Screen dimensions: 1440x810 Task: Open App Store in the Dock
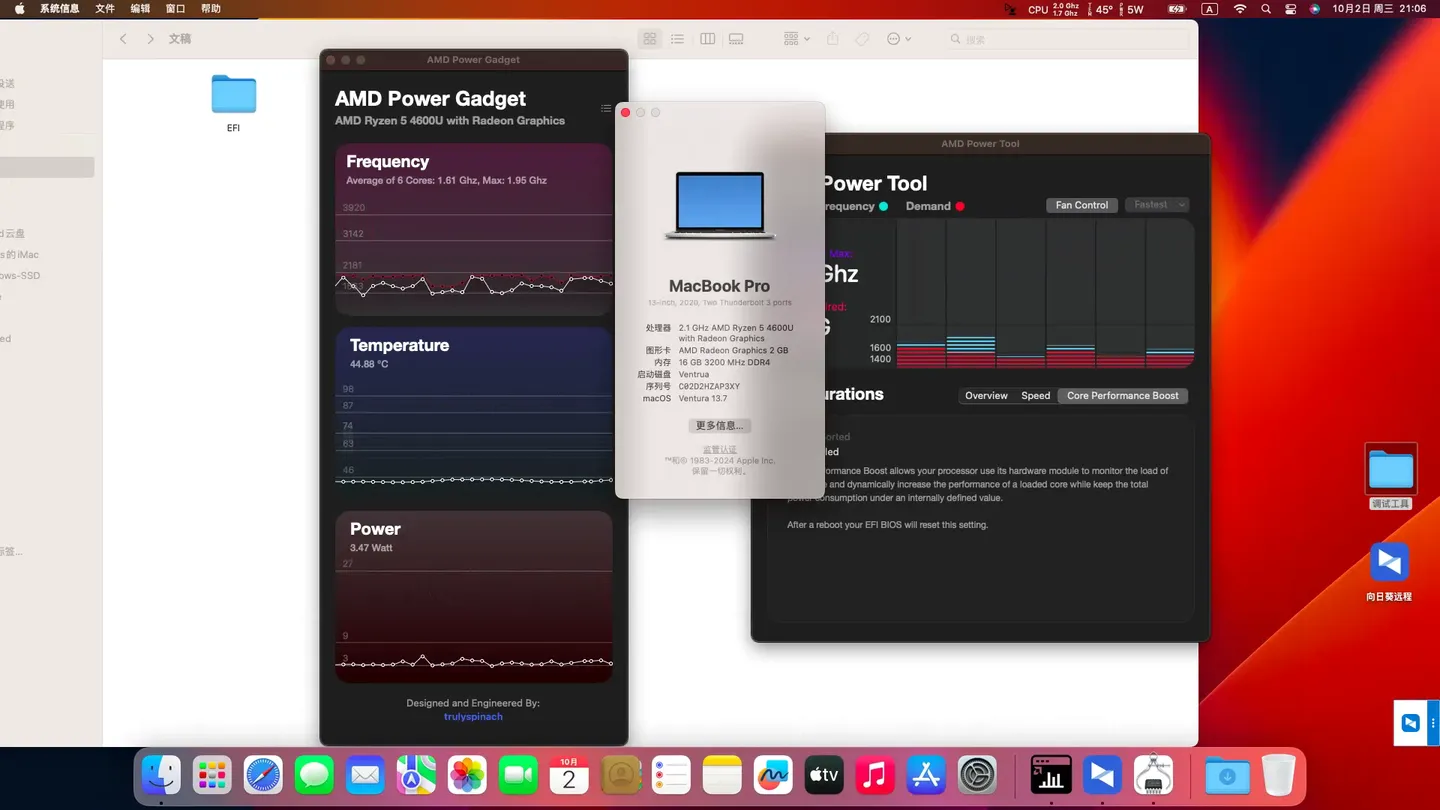[926, 775]
